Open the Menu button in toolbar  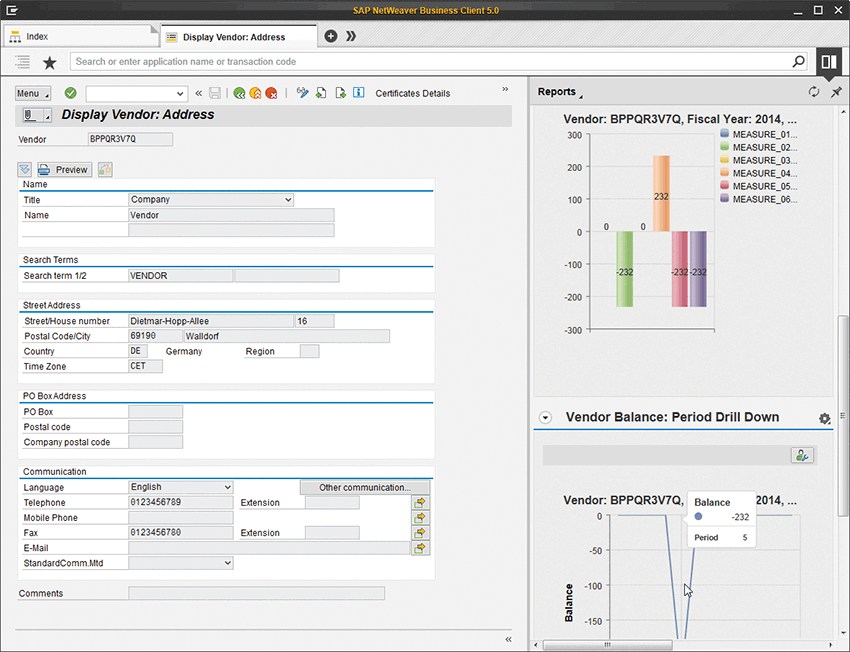click(32, 93)
